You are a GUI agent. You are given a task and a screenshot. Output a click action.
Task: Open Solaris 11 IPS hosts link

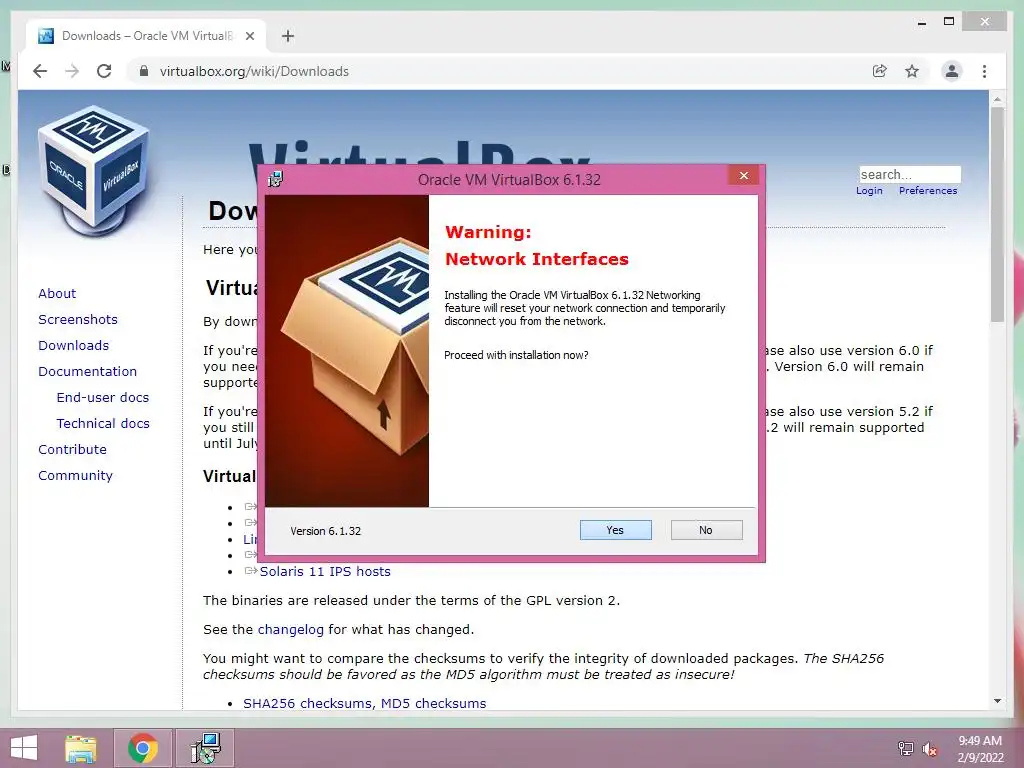tap(325, 571)
